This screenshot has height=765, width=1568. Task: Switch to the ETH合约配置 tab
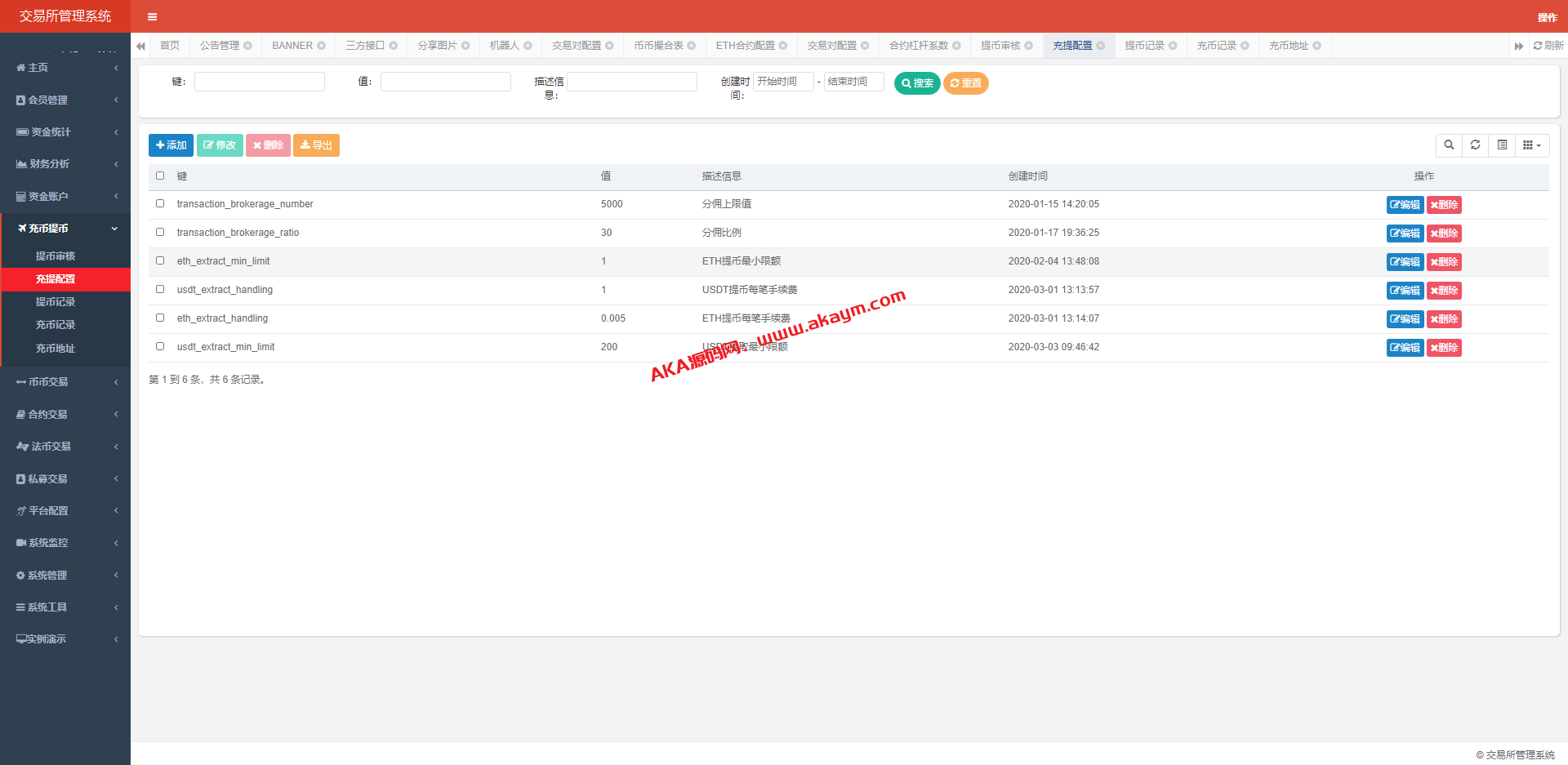745,46
